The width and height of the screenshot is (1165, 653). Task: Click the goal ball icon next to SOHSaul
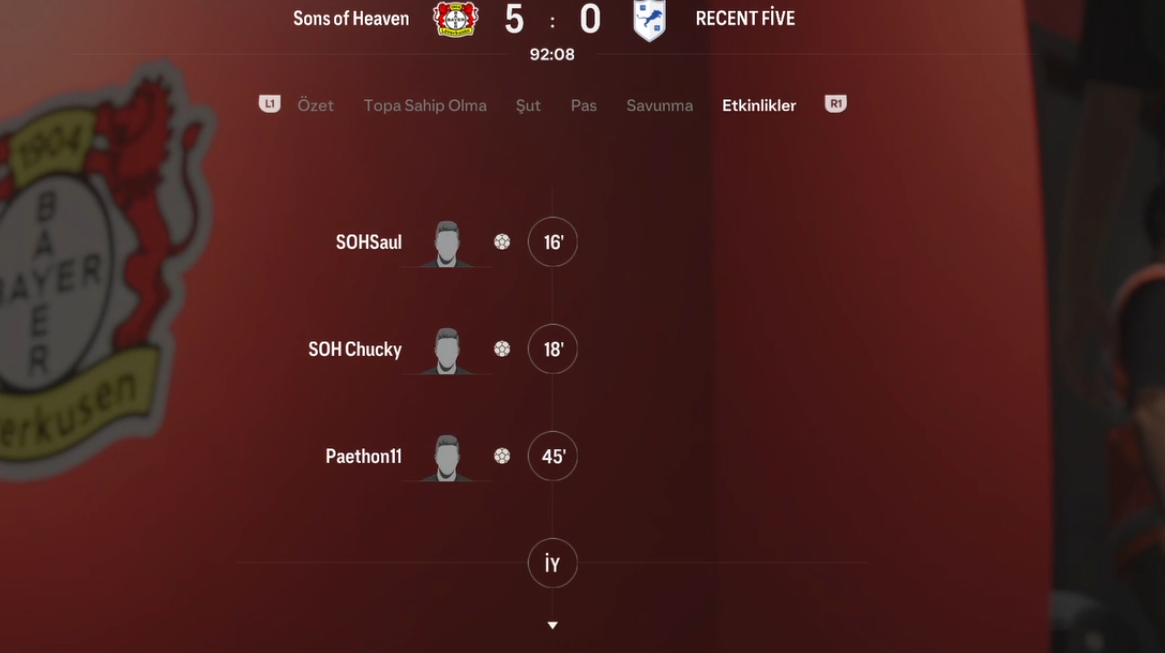click(502, 242)
